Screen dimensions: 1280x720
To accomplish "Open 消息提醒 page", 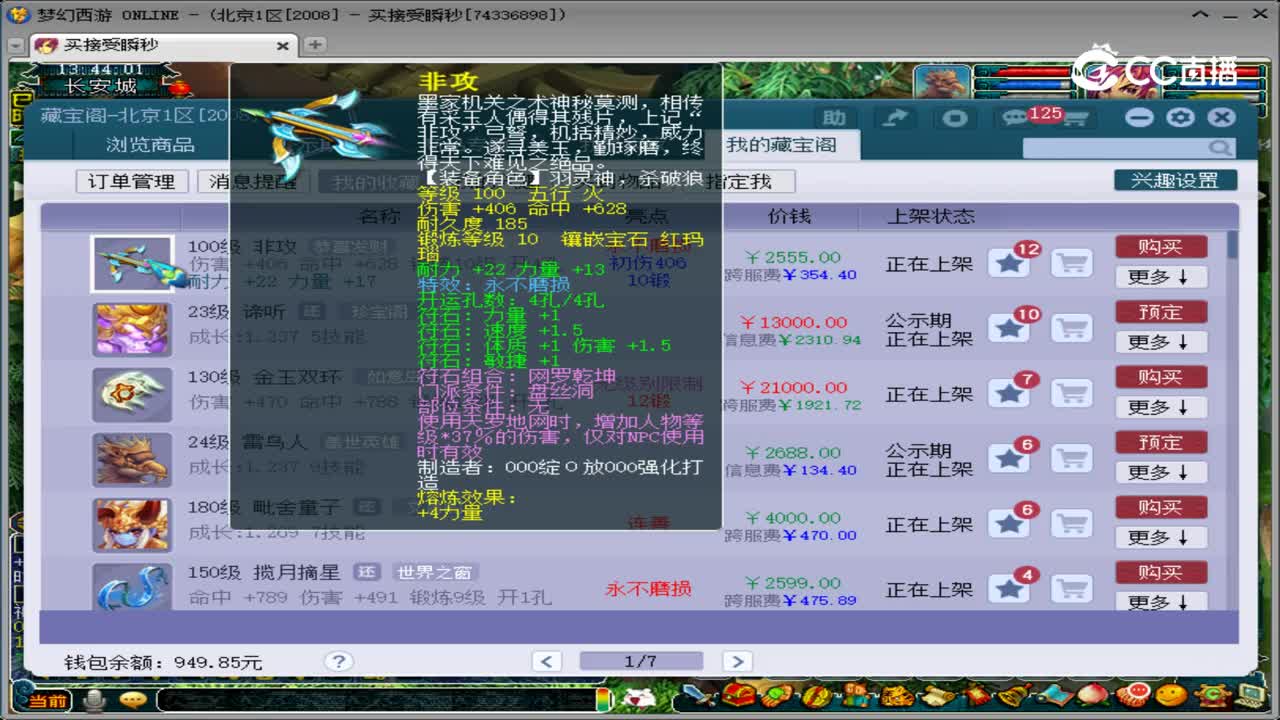I will pyautogui.click(x=253, y=181).
